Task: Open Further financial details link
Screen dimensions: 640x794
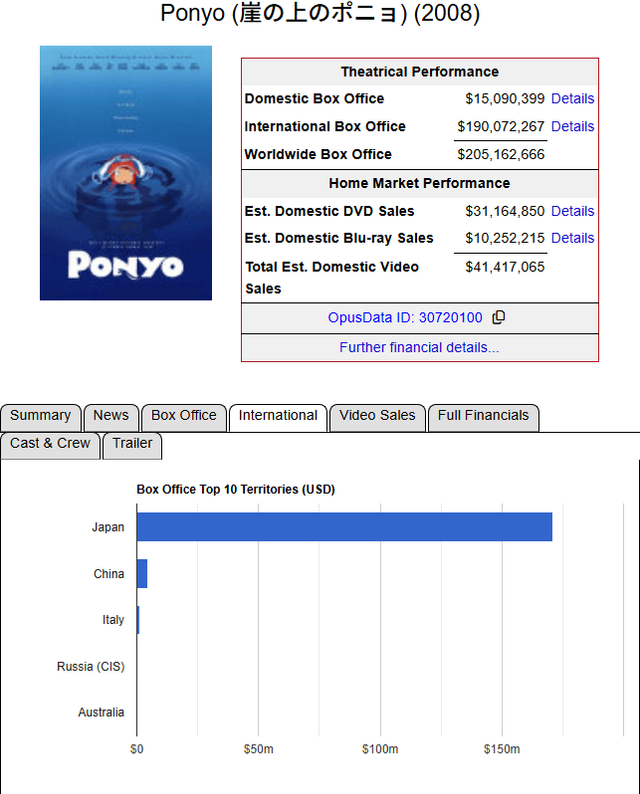Action: click(419, 348)
